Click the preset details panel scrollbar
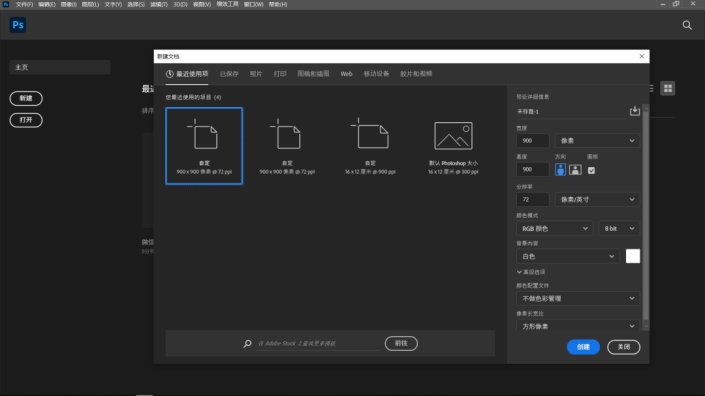Screen dimensions: 705x396 646,216
